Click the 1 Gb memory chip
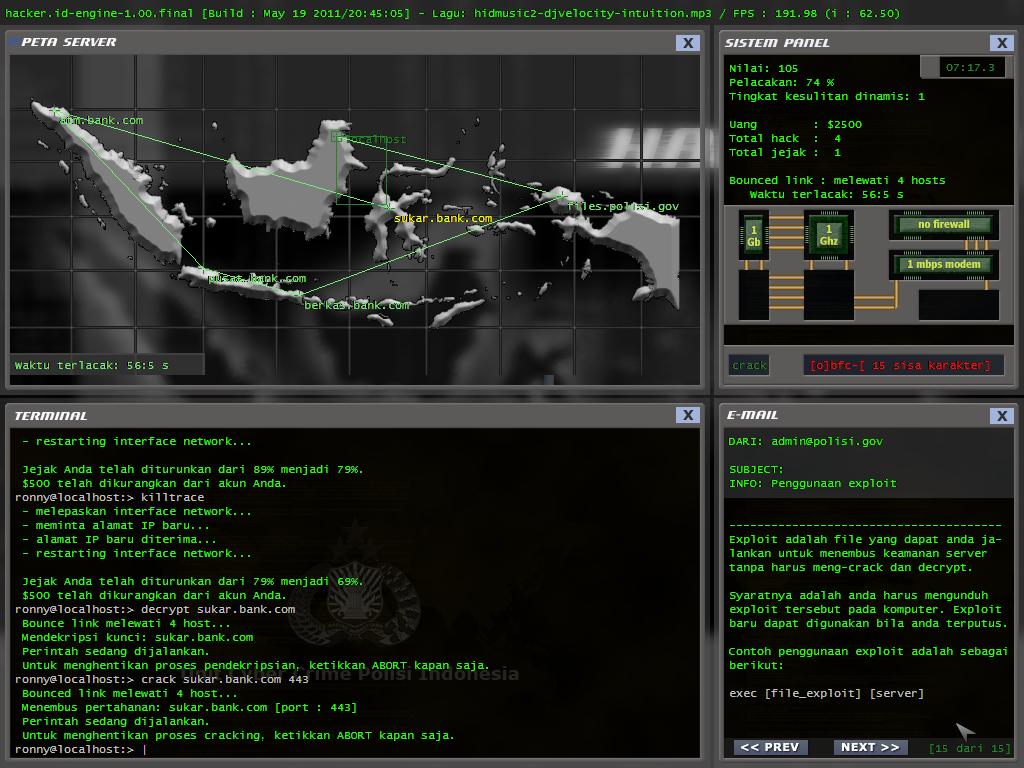Viewport: 1024px width, 768px height. point(753,236)
